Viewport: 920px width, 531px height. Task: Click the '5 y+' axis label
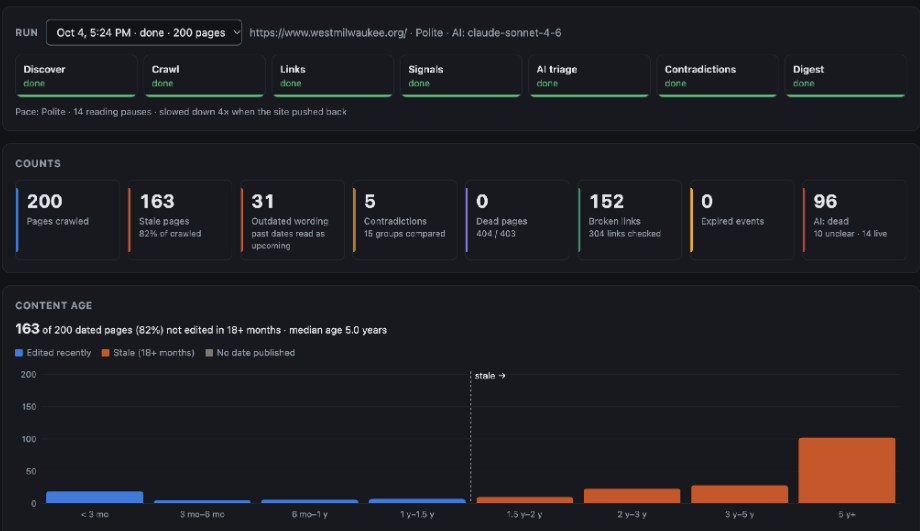click(x=847, y=515)
